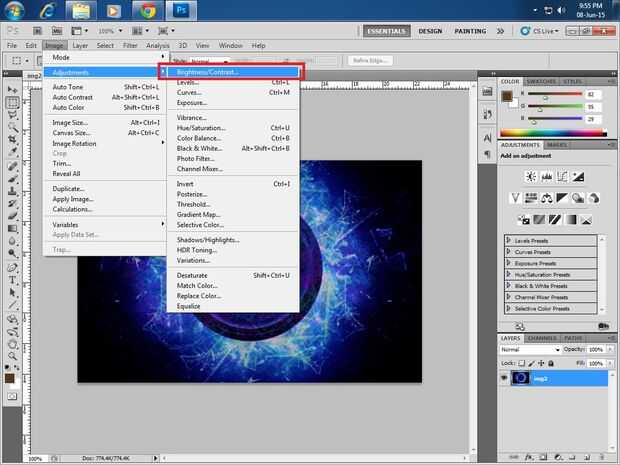620x465 pixels.
Task: Hide the img2 layer with eye icon
Action: click(504, 378)
